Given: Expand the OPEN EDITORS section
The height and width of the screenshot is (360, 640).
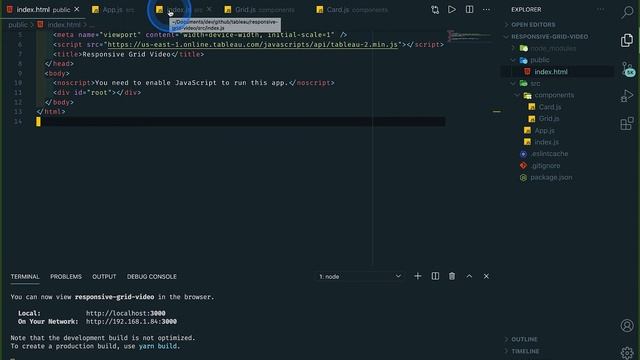Looking at the screenshot, I should pos(533,24).
